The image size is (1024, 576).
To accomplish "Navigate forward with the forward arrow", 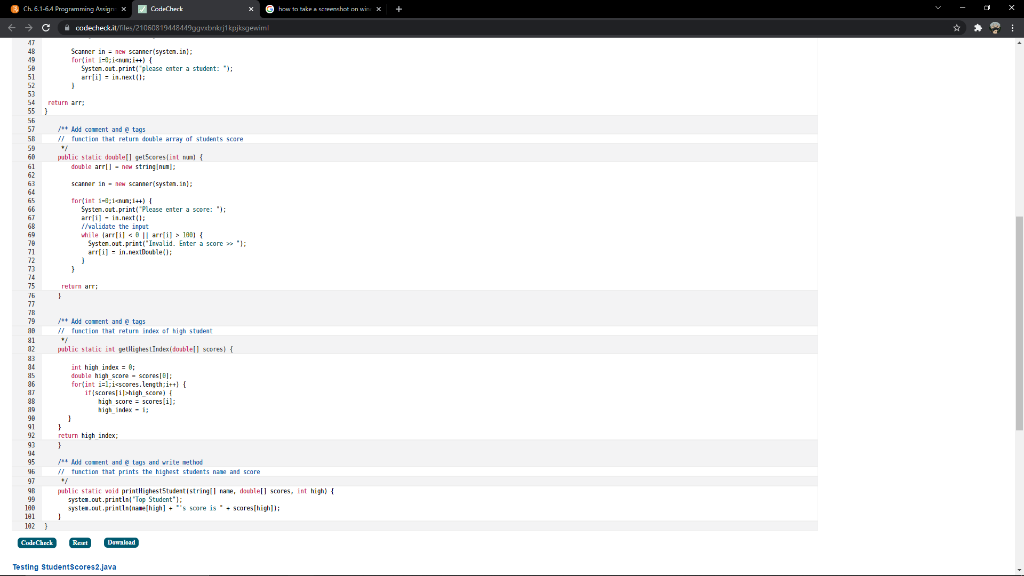I will click(x=27, y=28).
